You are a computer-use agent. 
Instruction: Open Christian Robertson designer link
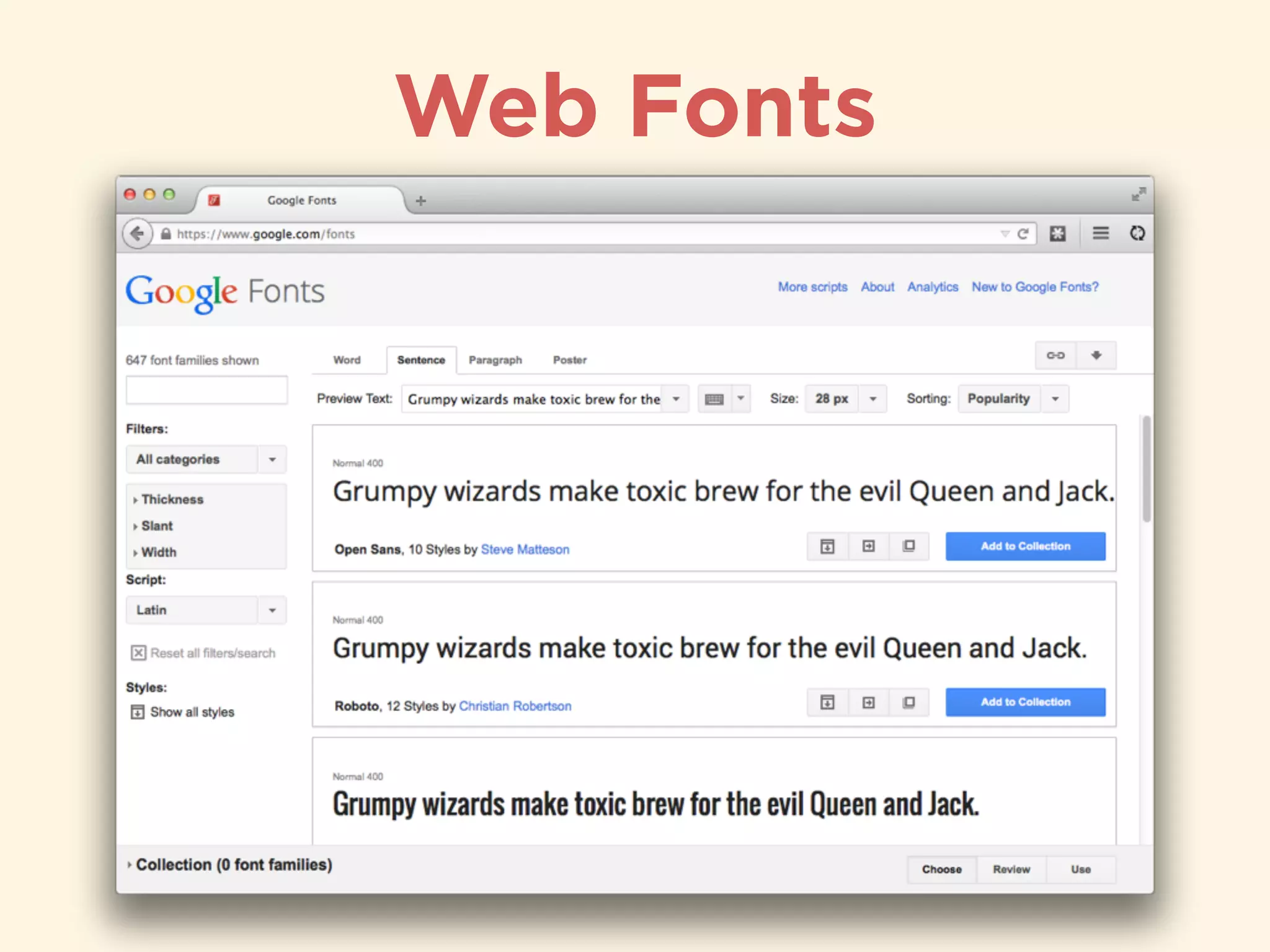pos(515,707)
